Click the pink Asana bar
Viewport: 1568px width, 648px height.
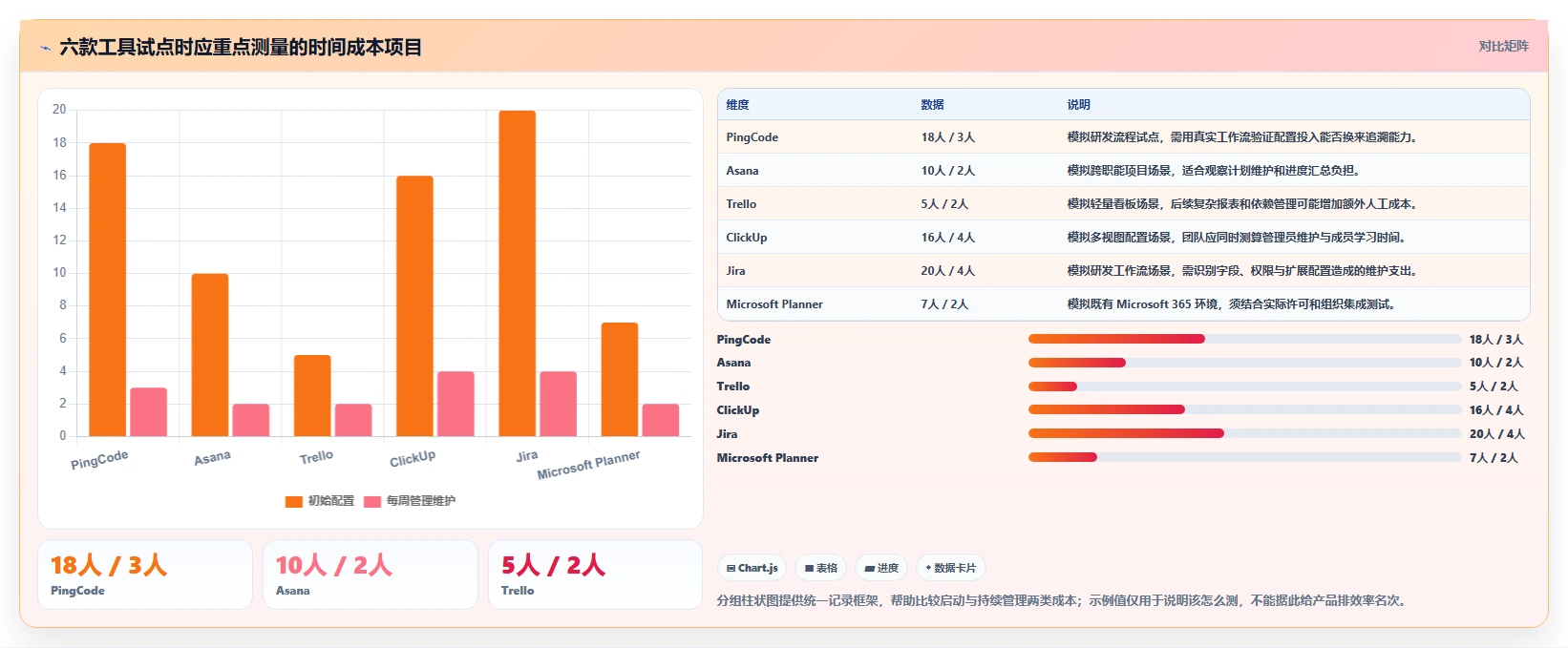tap(251, 420)
